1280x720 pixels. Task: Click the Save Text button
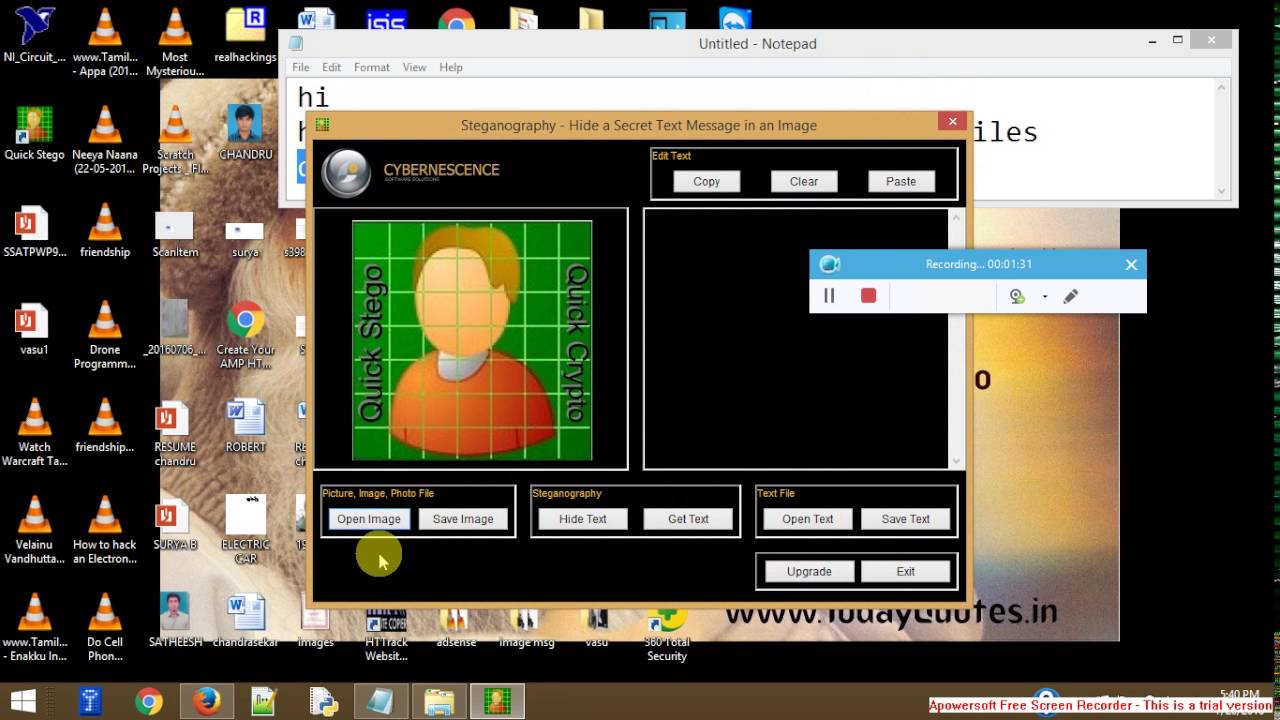point(906,519)
